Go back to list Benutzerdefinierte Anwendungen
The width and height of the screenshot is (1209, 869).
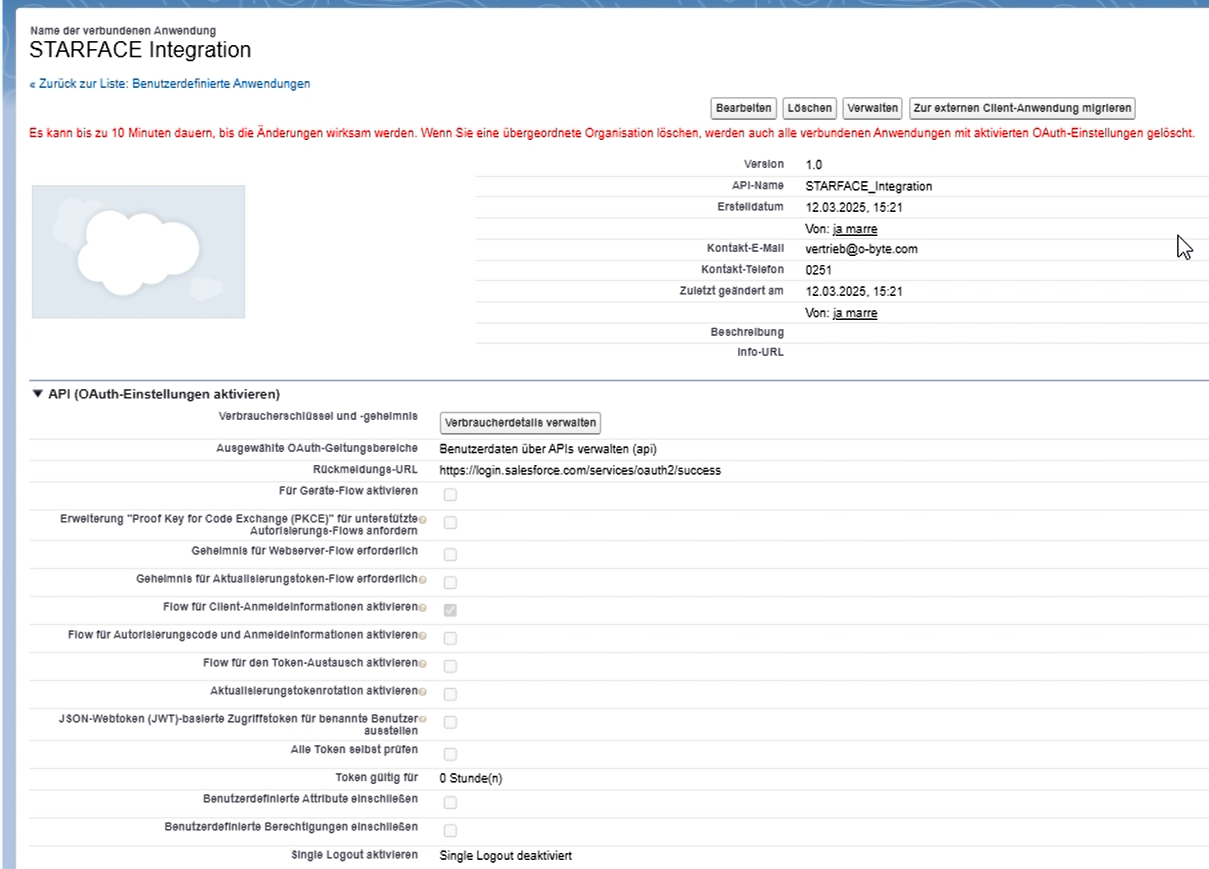(x=170, y=84)
